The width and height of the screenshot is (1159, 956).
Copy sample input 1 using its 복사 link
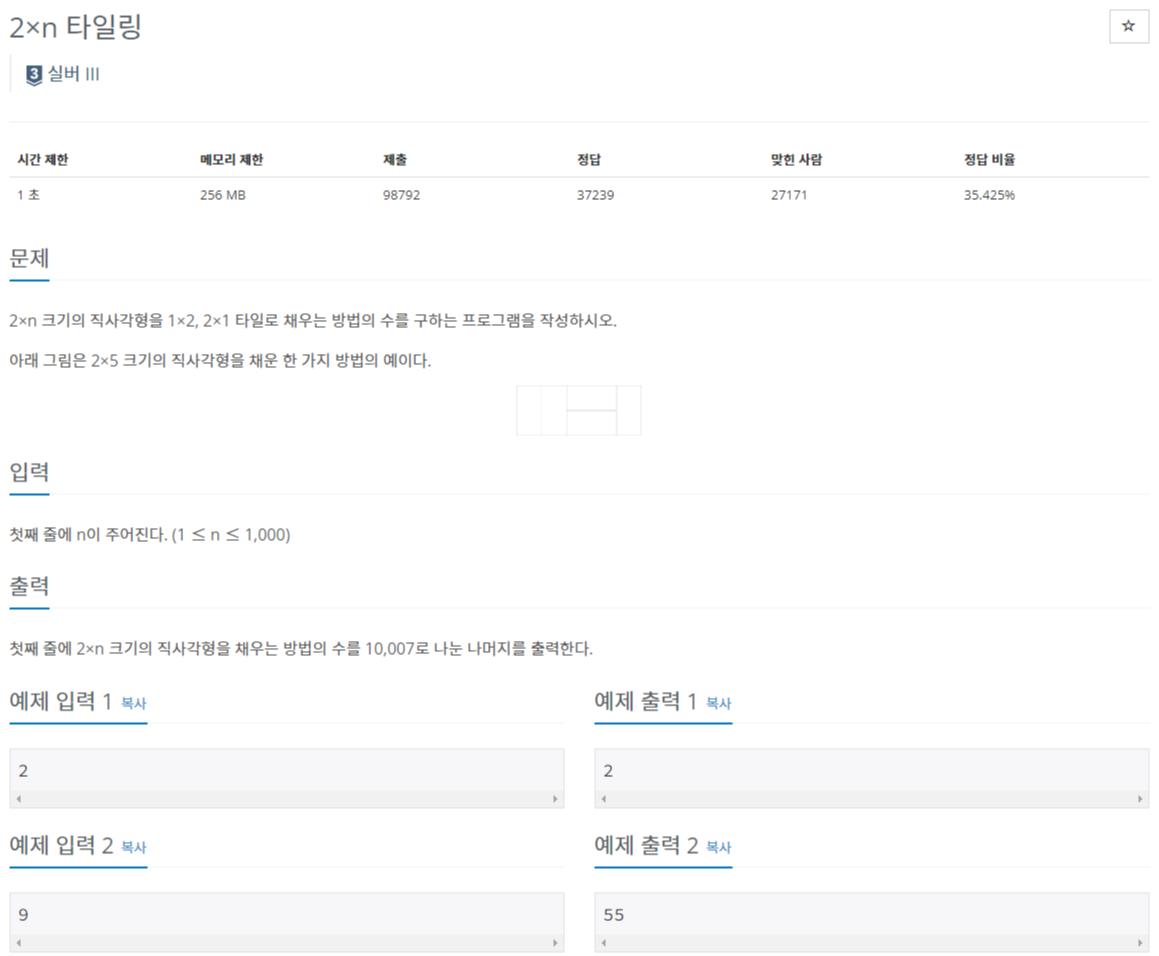[x=131, y=706]
